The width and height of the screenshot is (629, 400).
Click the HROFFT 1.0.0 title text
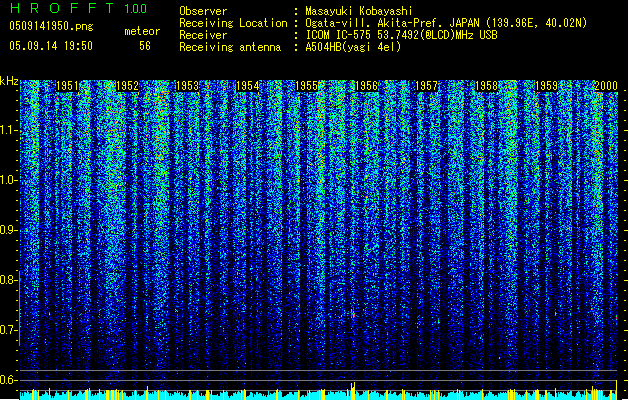tap(78, 8)
